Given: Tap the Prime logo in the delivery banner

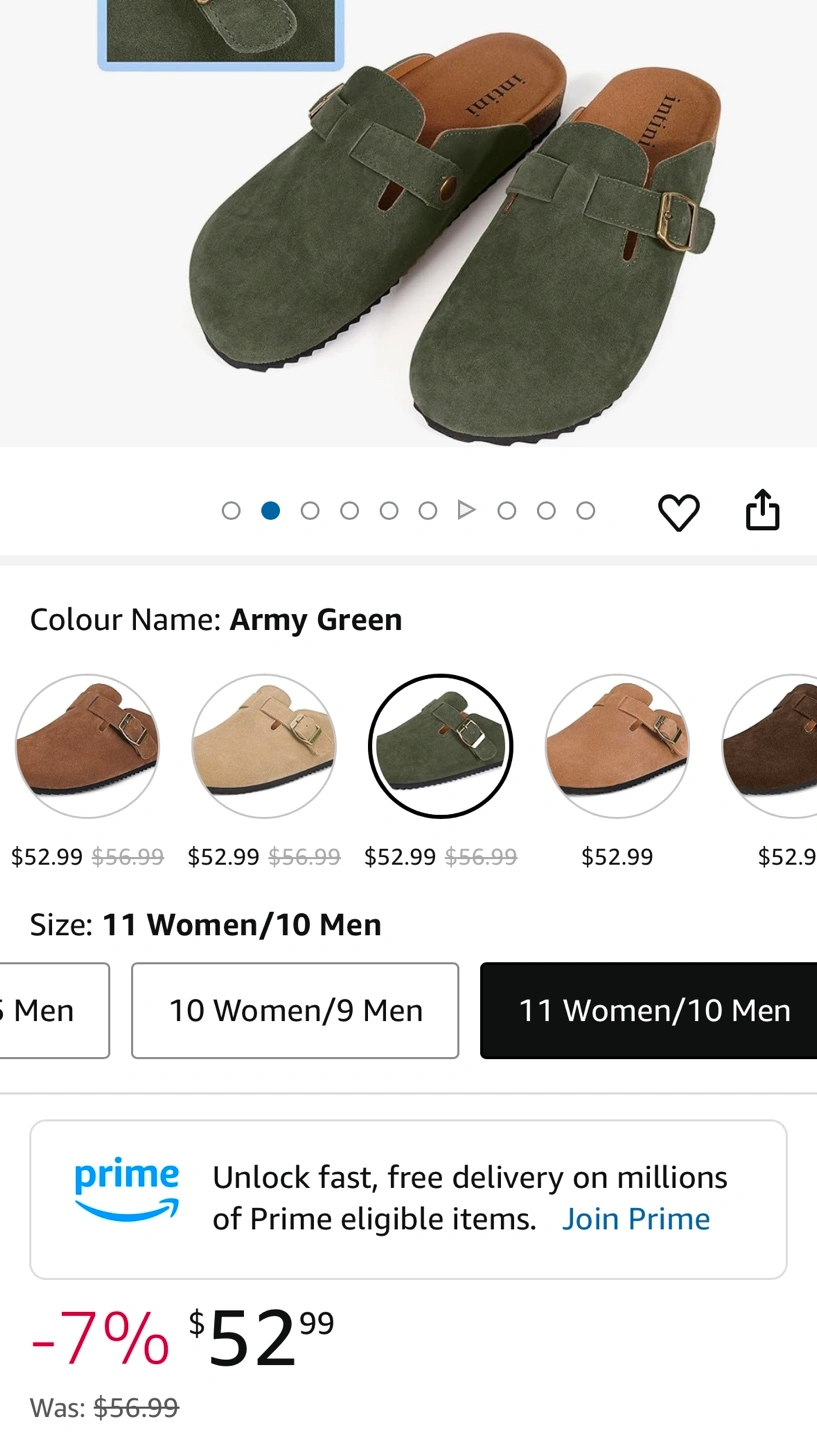Looking at the screenshot, I should click(127, 1189).
